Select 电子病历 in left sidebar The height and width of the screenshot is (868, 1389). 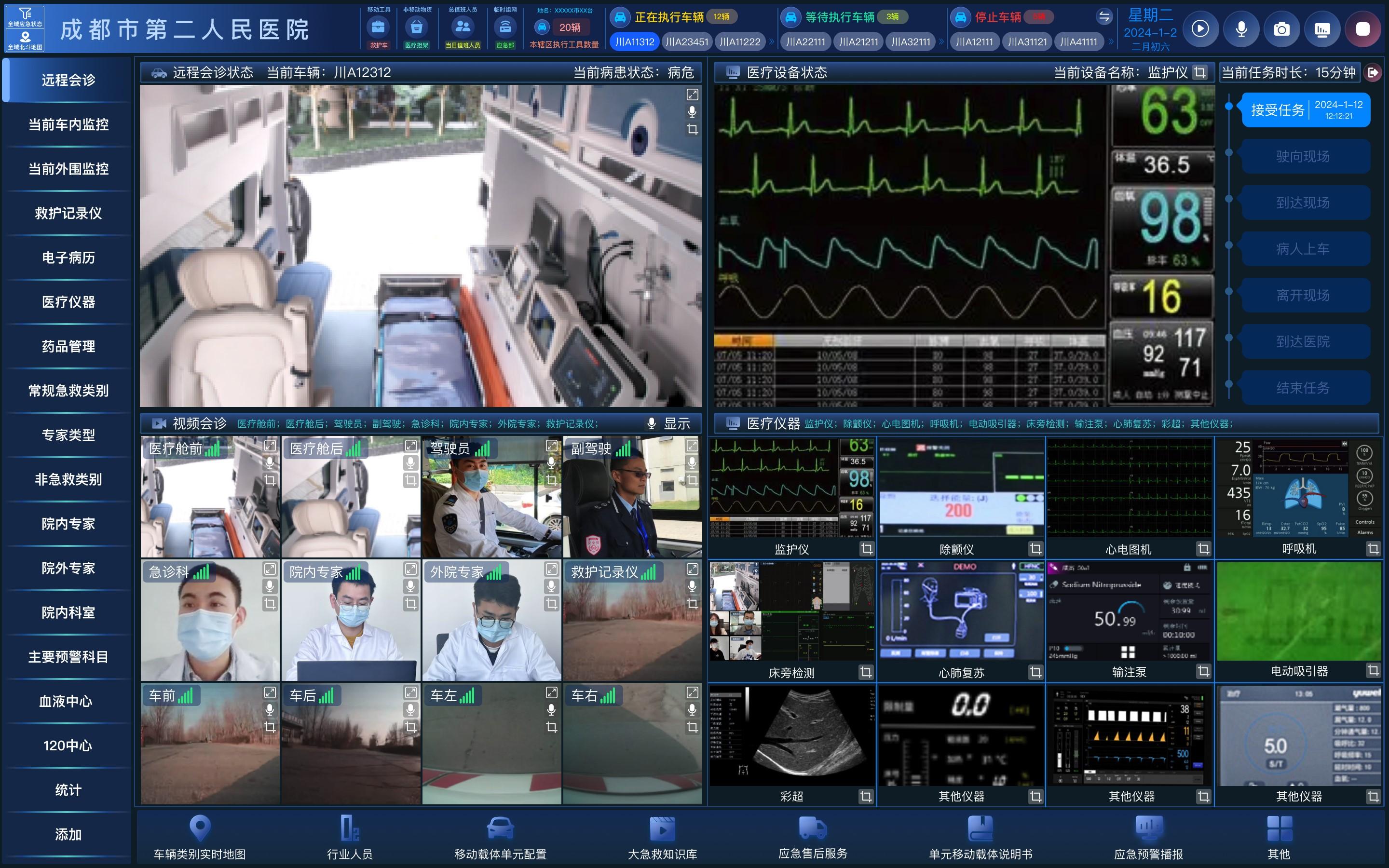(x=68, y=258)
